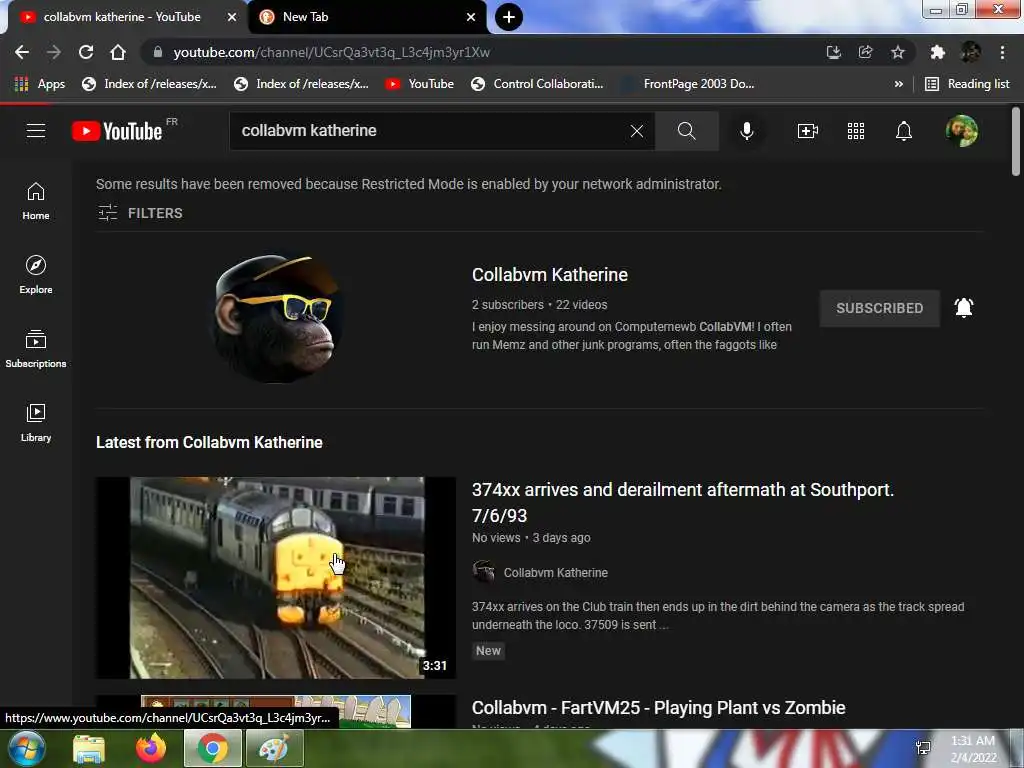Image resolution: width=1024 pixels, height=768 pixels.
Task: Open the 'FrontPage 2003 Do...' bookmark
Action: coord(688,84)
